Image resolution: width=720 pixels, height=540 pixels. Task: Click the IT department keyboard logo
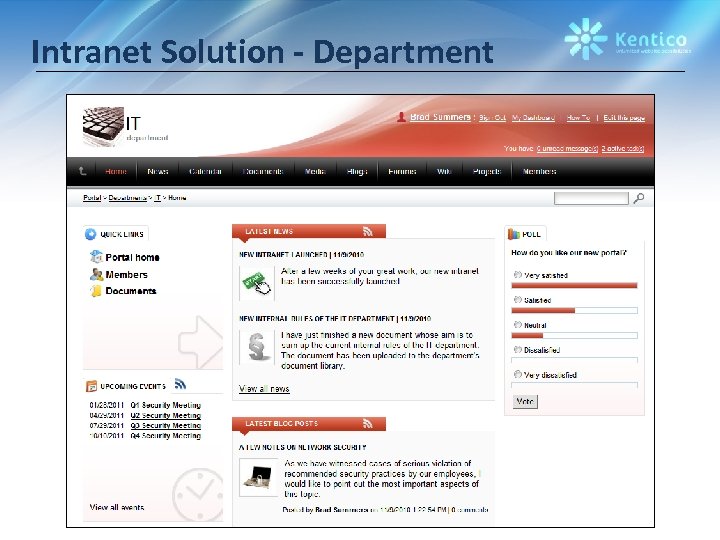click(x=103, y=127)
